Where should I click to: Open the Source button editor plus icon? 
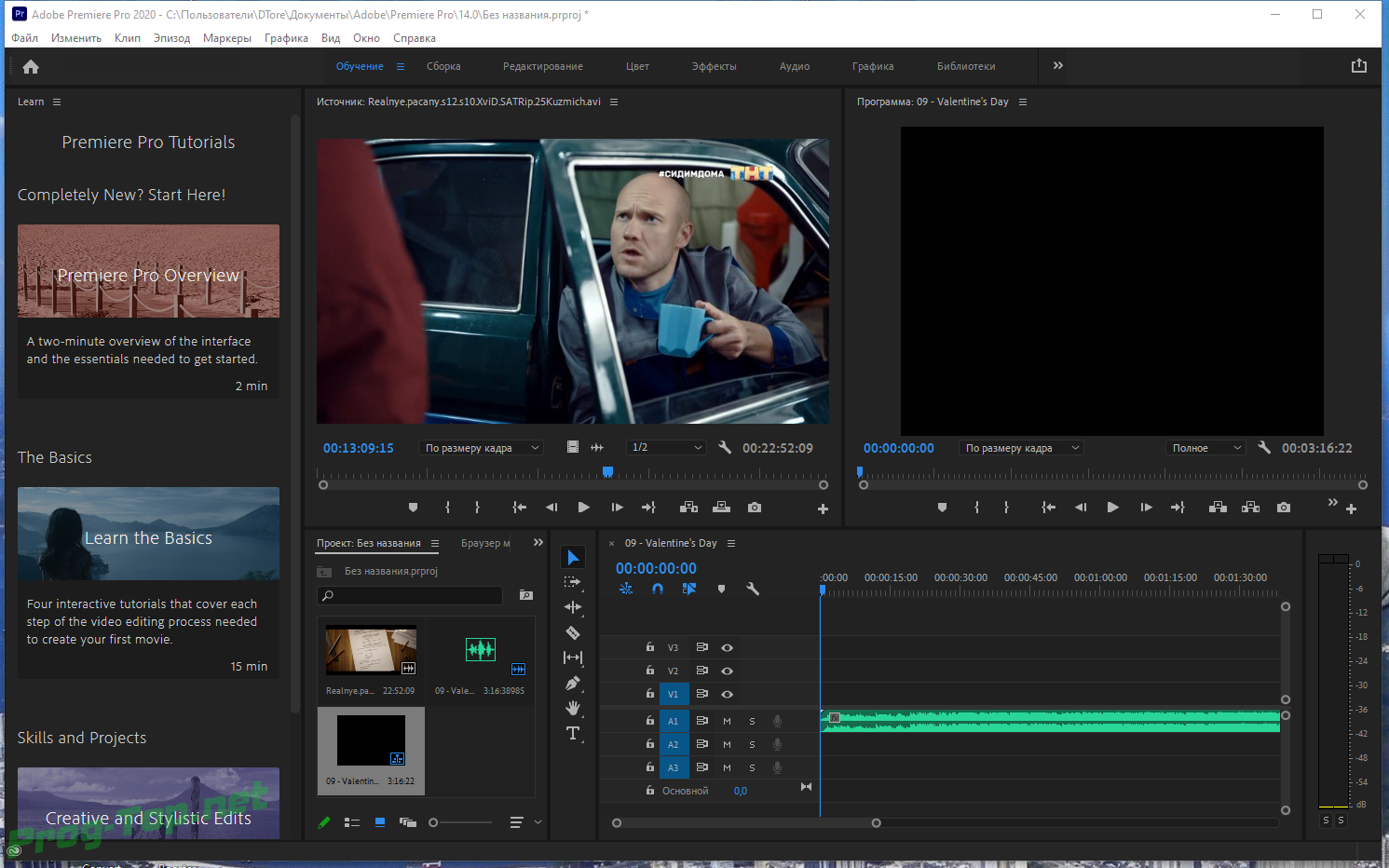(x=823, y=509)
